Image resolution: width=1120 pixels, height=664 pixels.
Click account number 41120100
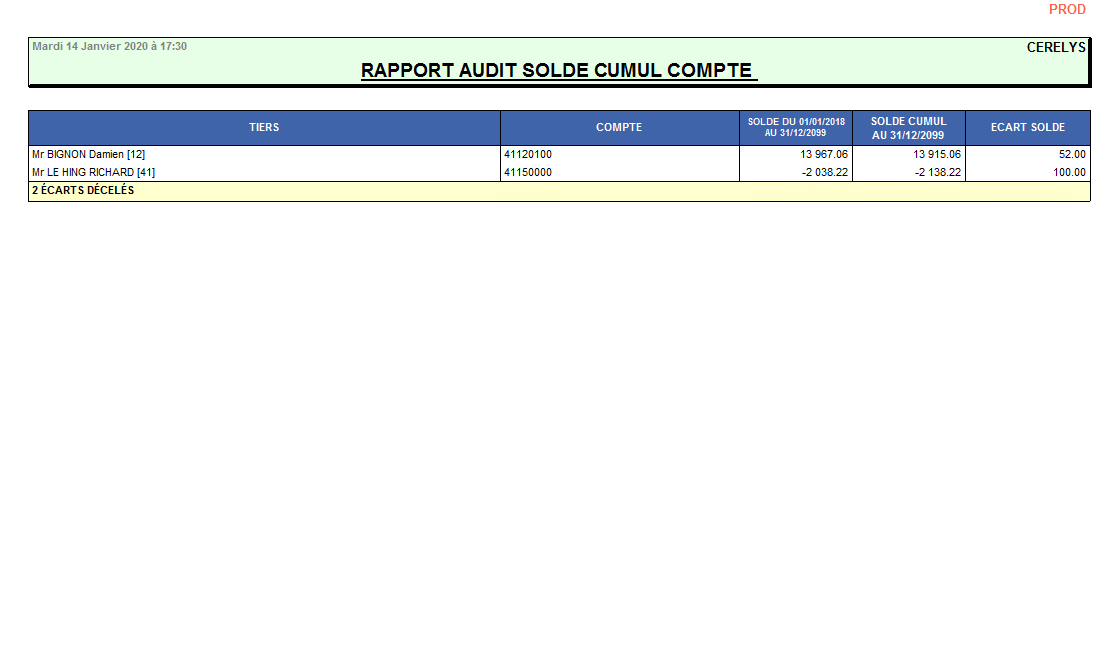tap(528, 155)
